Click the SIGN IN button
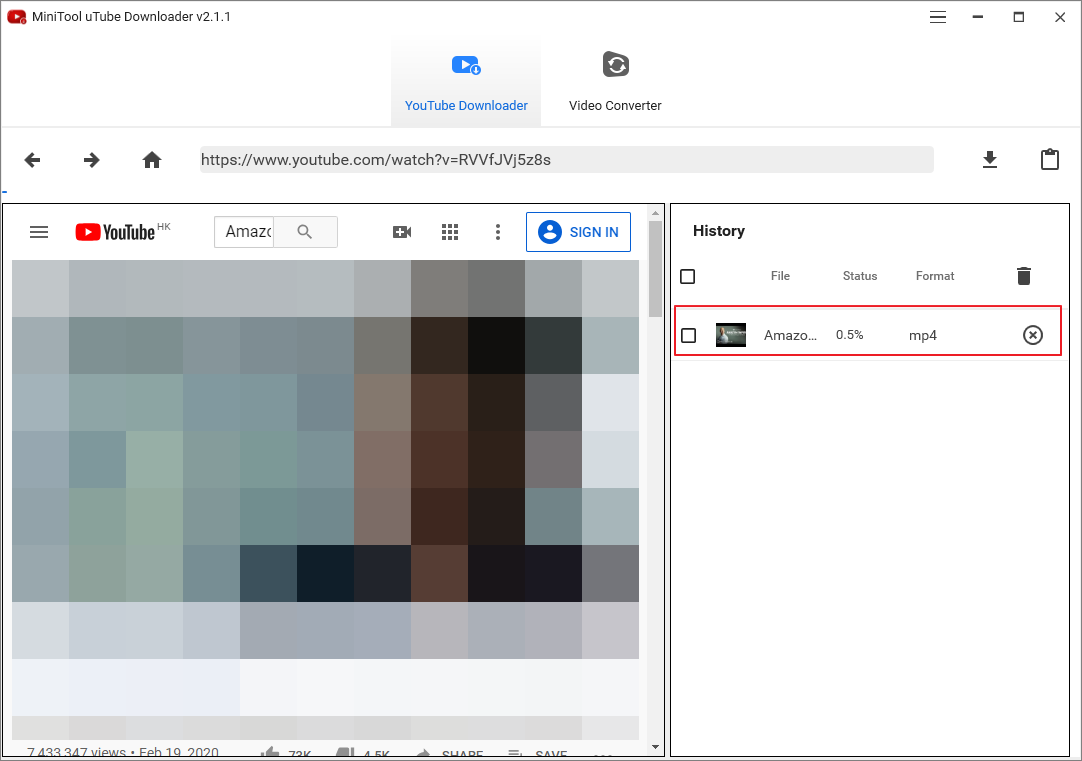 [x=578, y=232]
